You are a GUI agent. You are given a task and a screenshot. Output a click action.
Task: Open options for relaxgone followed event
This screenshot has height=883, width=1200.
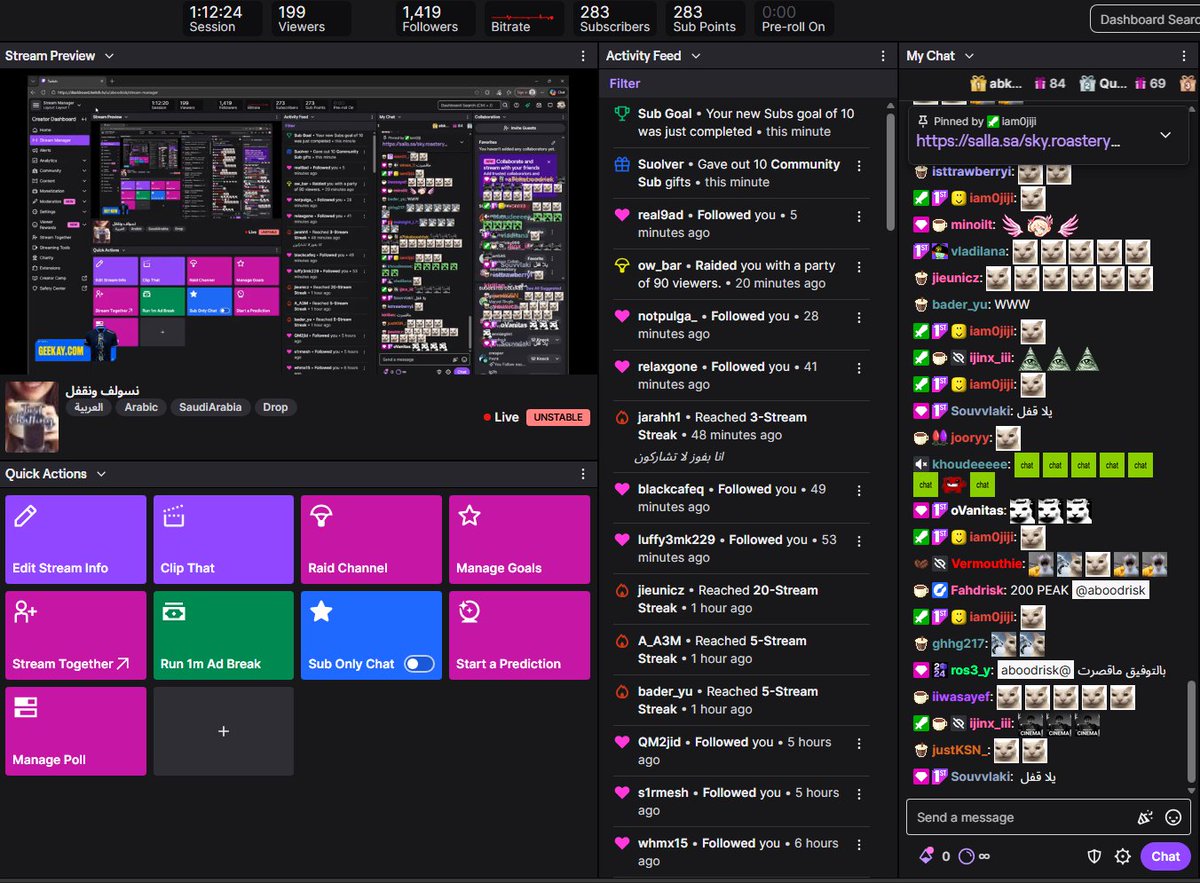(859, 369)
